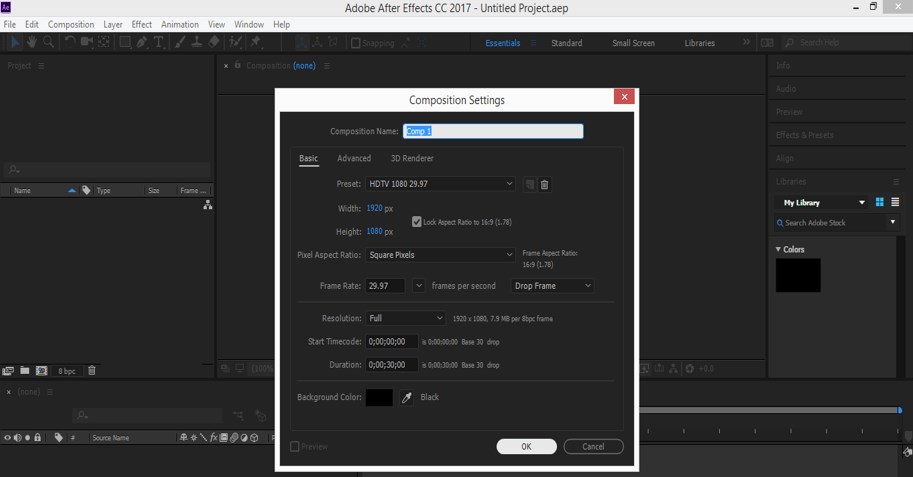The width and height of the screenshot is (913, 477).
Task: Click the OK button
Action: (526, 447)
